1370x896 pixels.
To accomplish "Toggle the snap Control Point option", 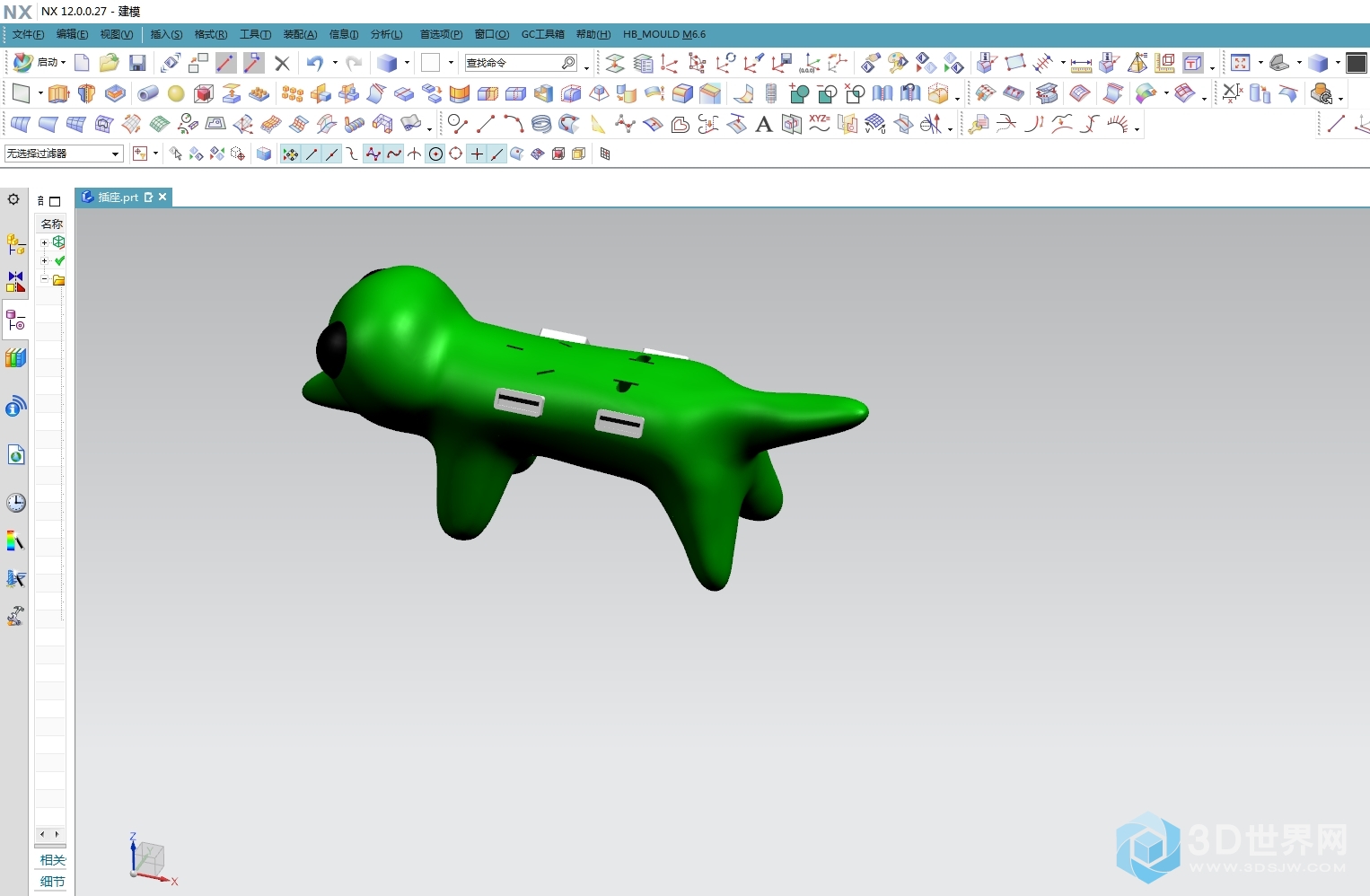I will [353, 154].
